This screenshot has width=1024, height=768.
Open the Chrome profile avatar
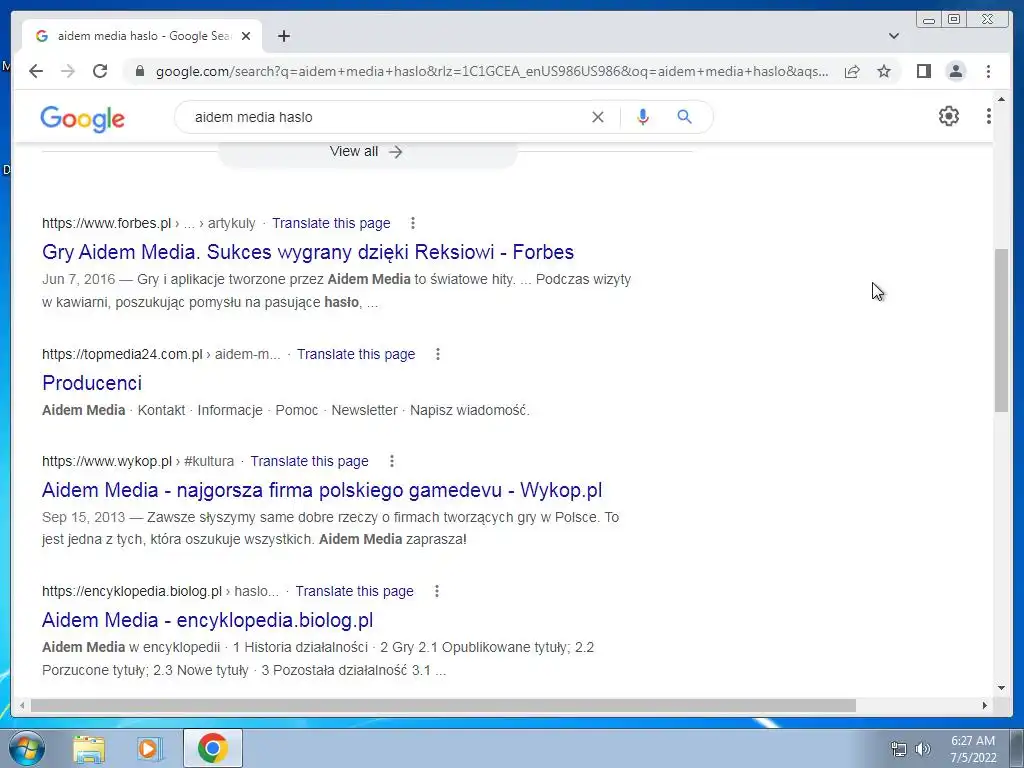pos(955,71)
